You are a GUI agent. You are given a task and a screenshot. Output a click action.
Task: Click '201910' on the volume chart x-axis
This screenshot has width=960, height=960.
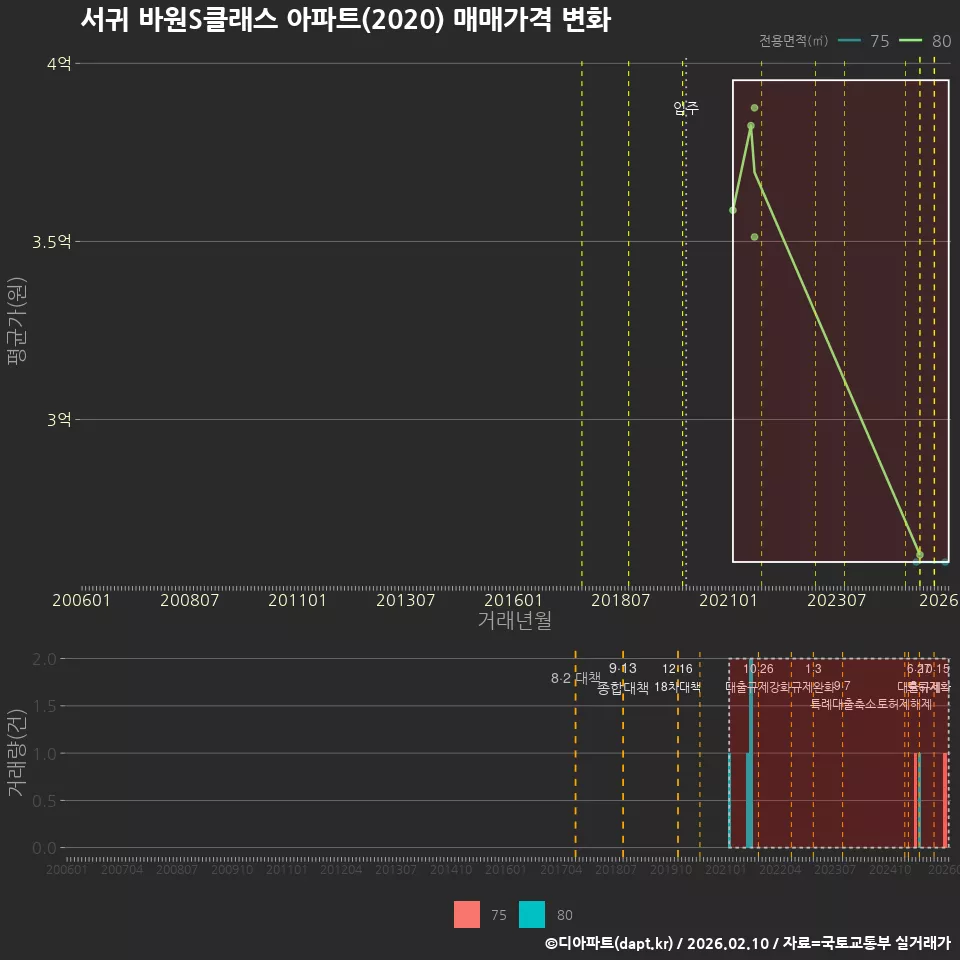click(x=671, y=869)
